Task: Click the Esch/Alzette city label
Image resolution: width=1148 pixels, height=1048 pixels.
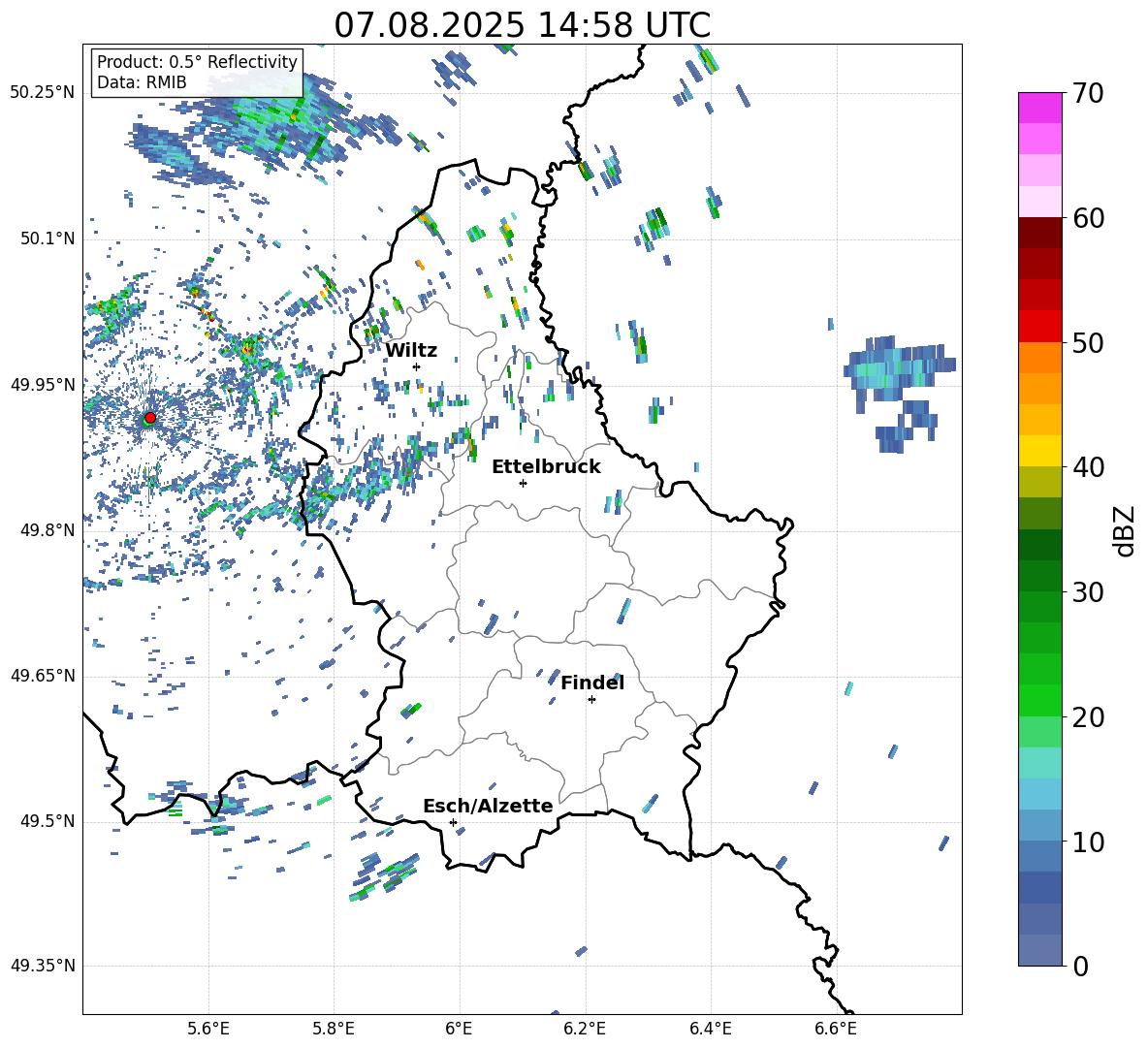Action: click(x=488, y=806)
